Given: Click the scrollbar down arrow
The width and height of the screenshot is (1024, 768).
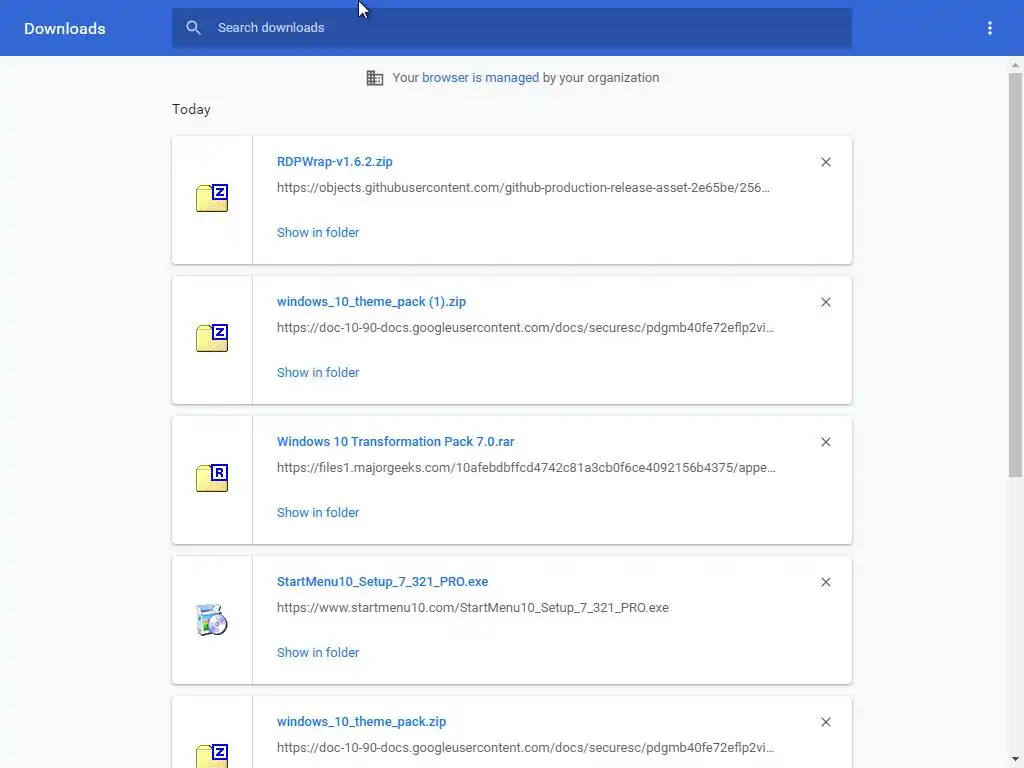Looking at the screenshot, I should pos(1015,760).
